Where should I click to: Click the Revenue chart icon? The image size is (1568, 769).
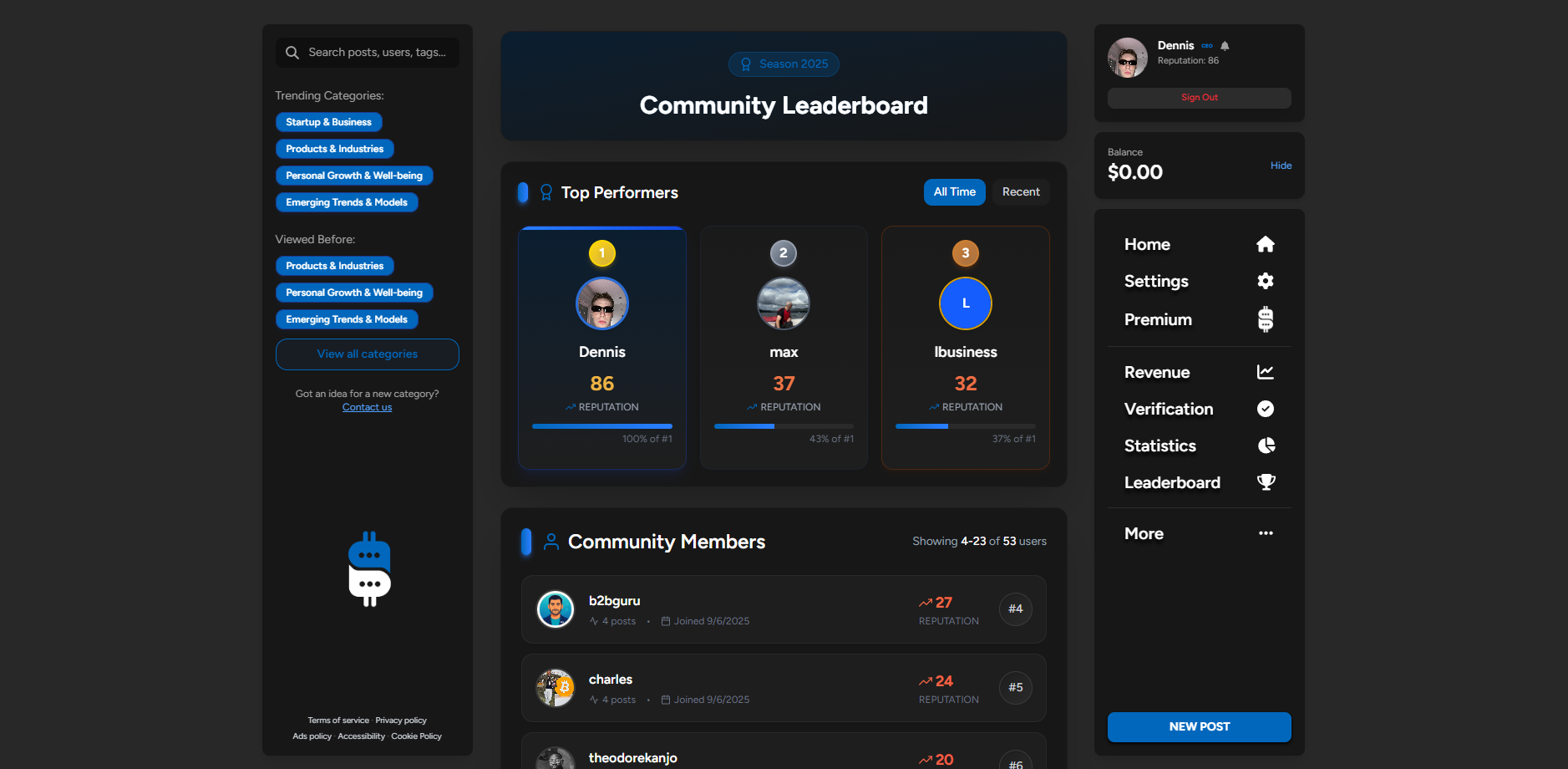[x=1266, y=372]
